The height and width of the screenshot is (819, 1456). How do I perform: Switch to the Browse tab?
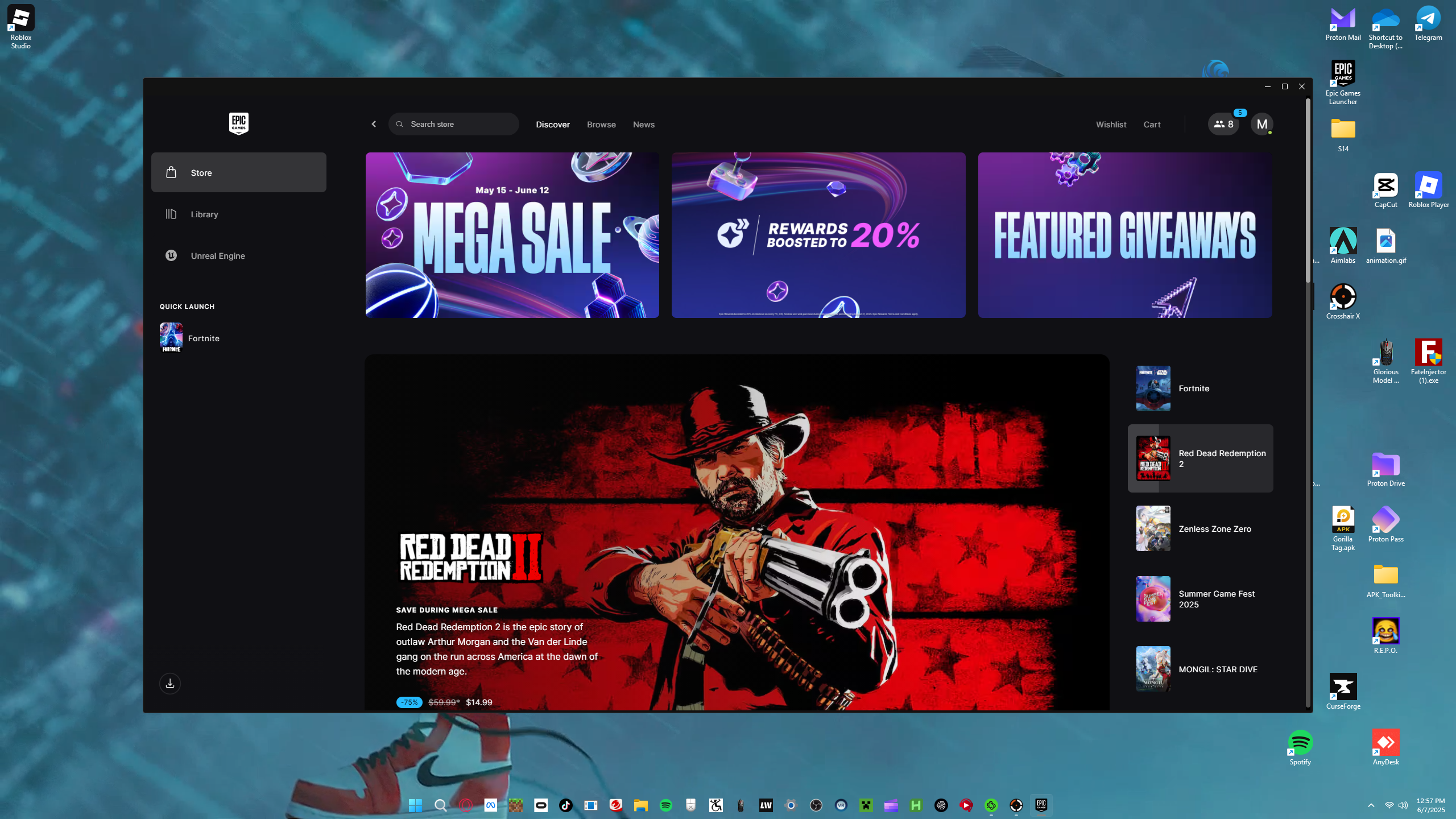coord(601,125)
